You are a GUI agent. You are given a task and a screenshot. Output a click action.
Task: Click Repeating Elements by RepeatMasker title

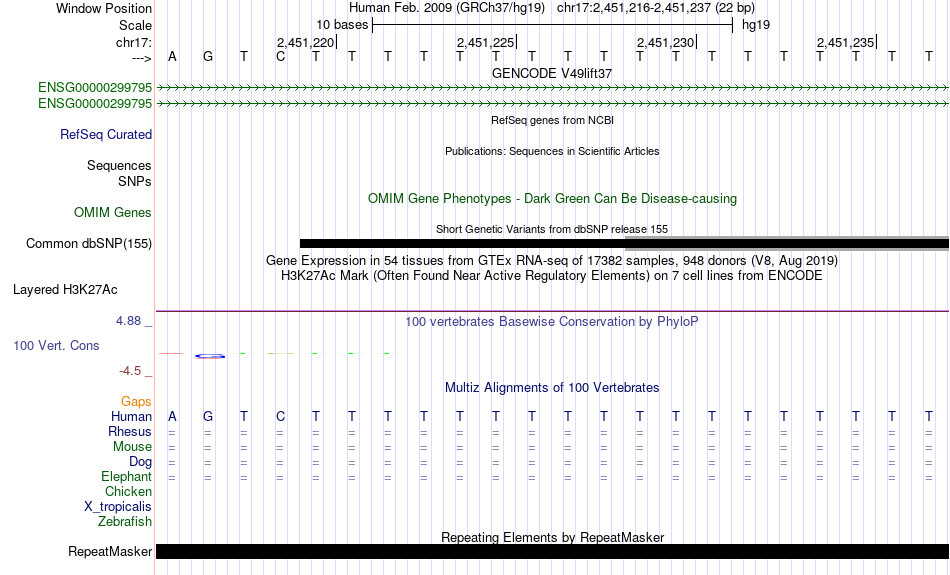point(552,537)
